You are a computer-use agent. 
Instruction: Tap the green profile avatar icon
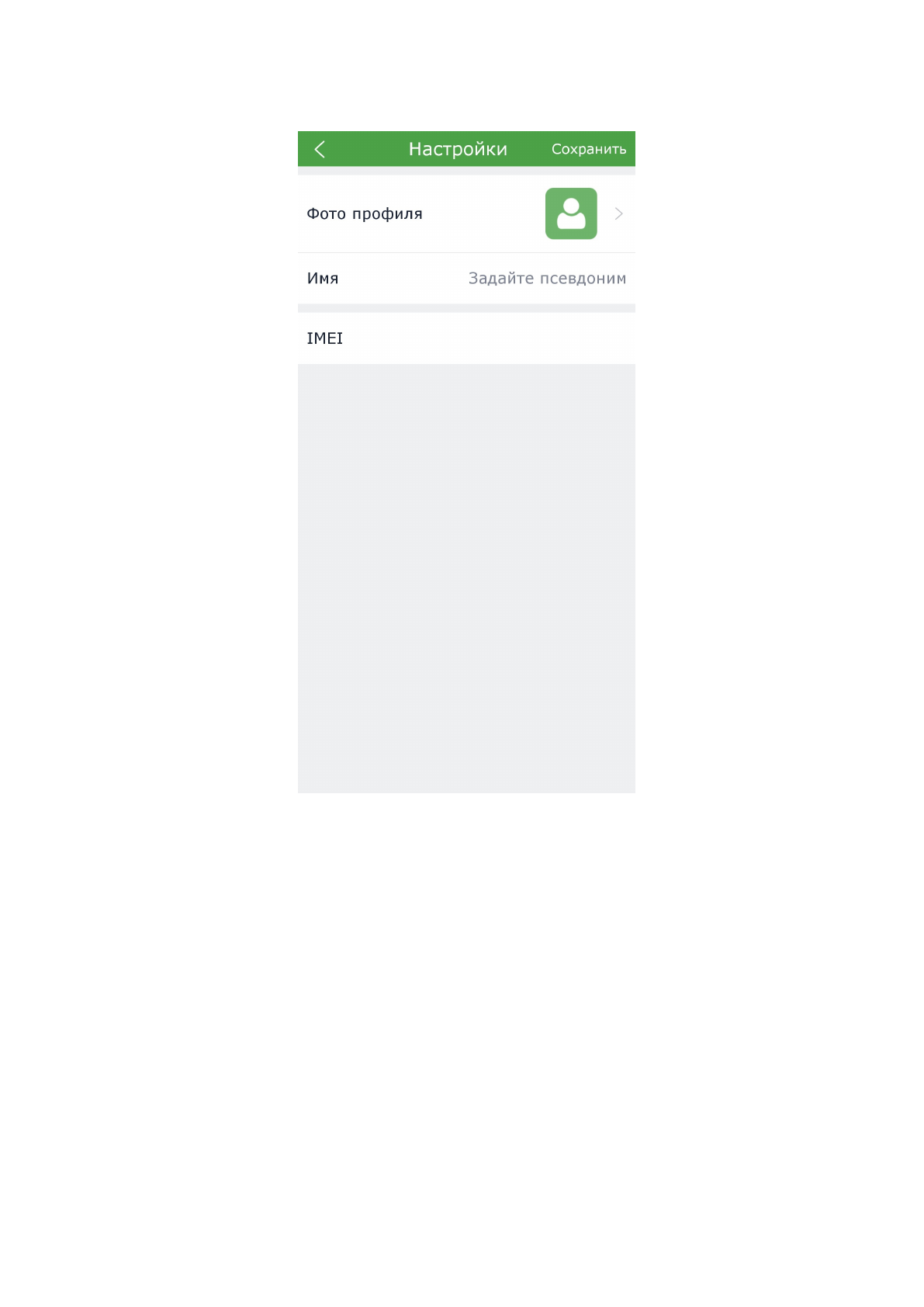coord(571,213)
